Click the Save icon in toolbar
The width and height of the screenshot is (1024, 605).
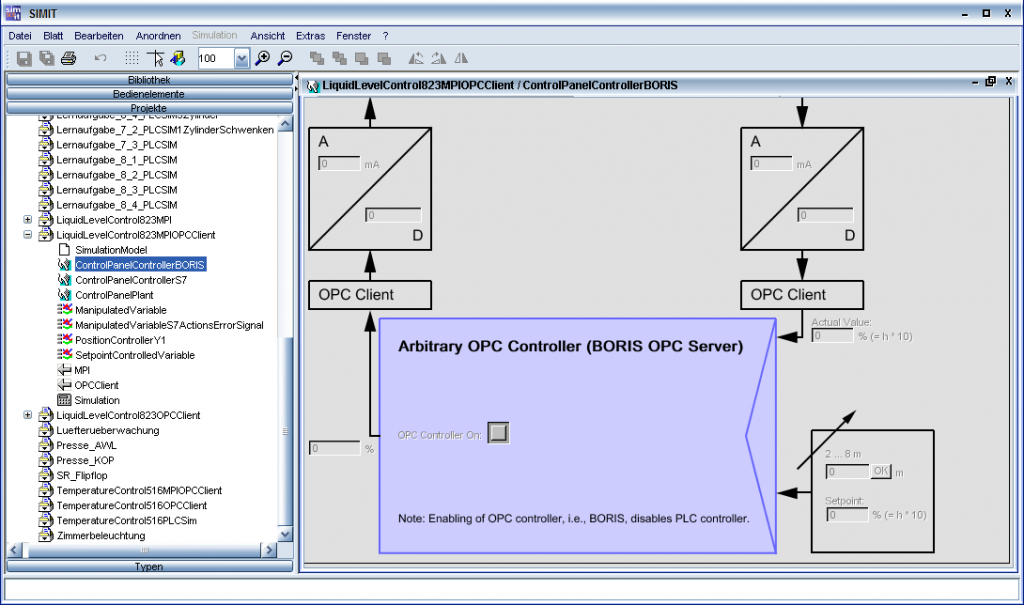coord(24,59)
